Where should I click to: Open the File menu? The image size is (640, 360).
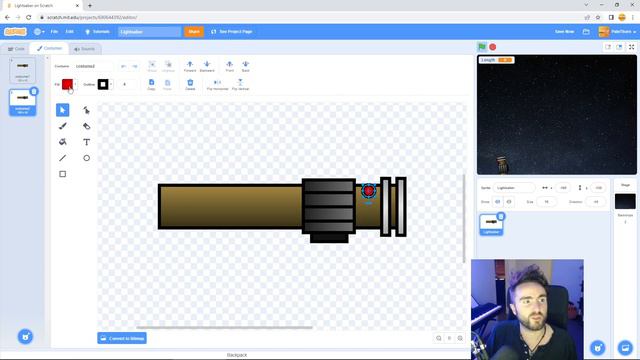pos(54,31)
